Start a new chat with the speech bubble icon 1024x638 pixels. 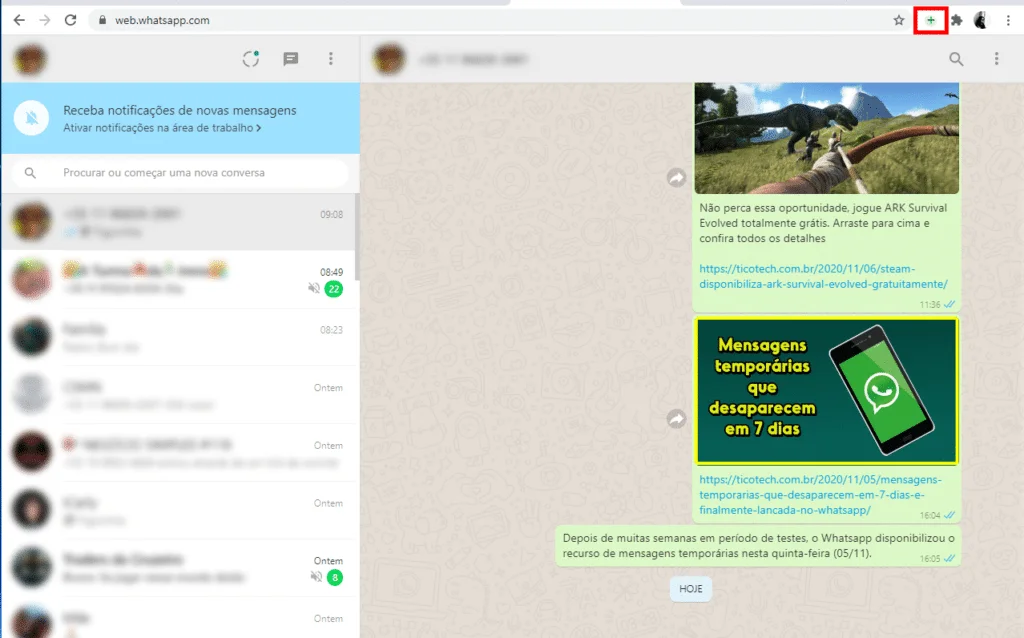coord(291,58)
